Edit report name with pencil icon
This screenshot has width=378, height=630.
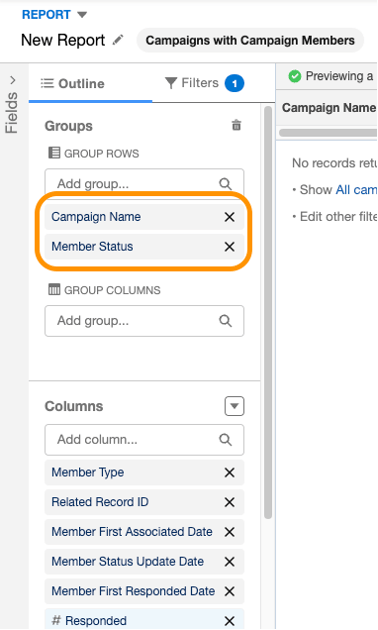(118, 40)
